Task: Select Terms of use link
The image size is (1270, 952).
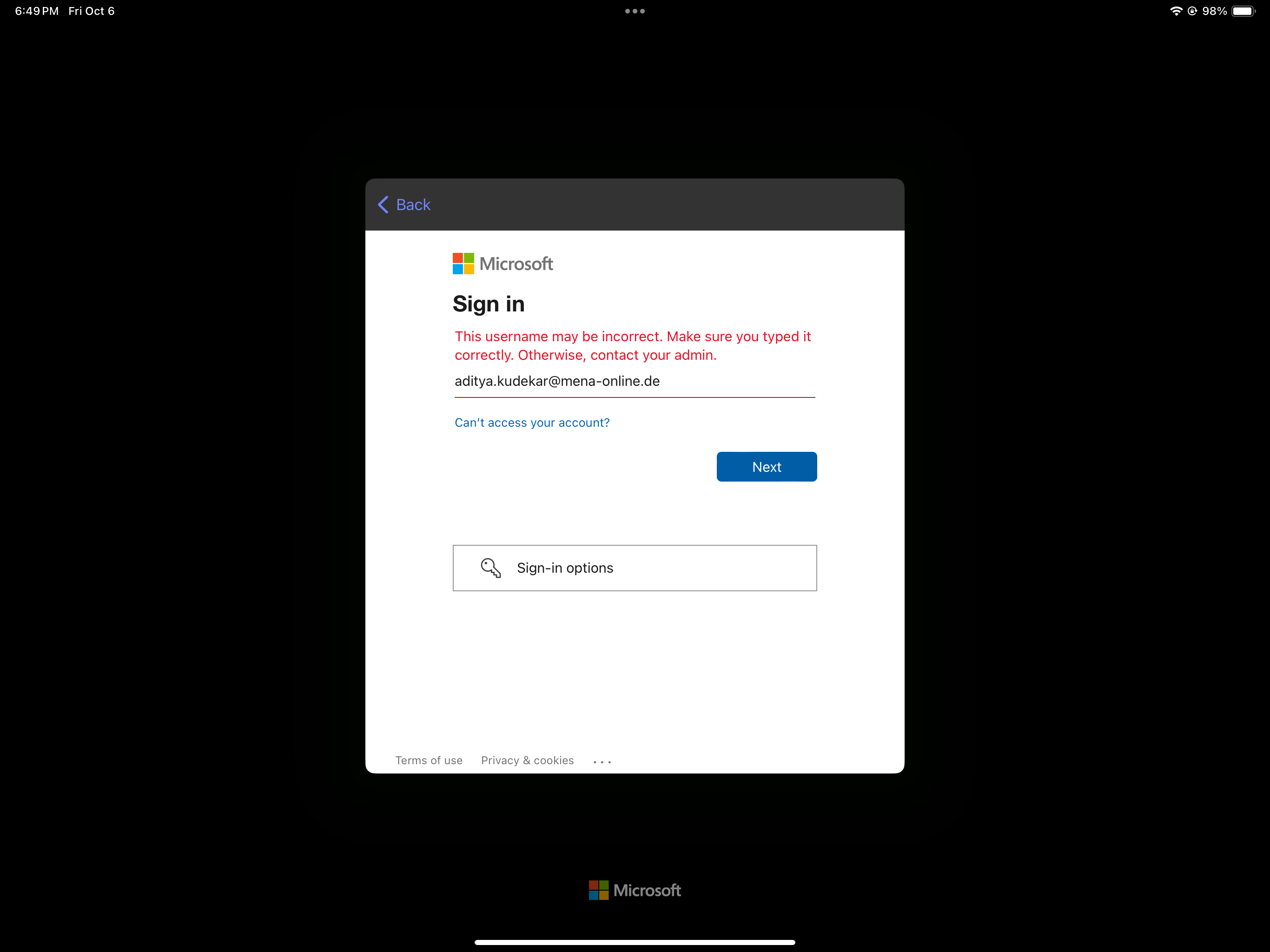Action: 428,760
